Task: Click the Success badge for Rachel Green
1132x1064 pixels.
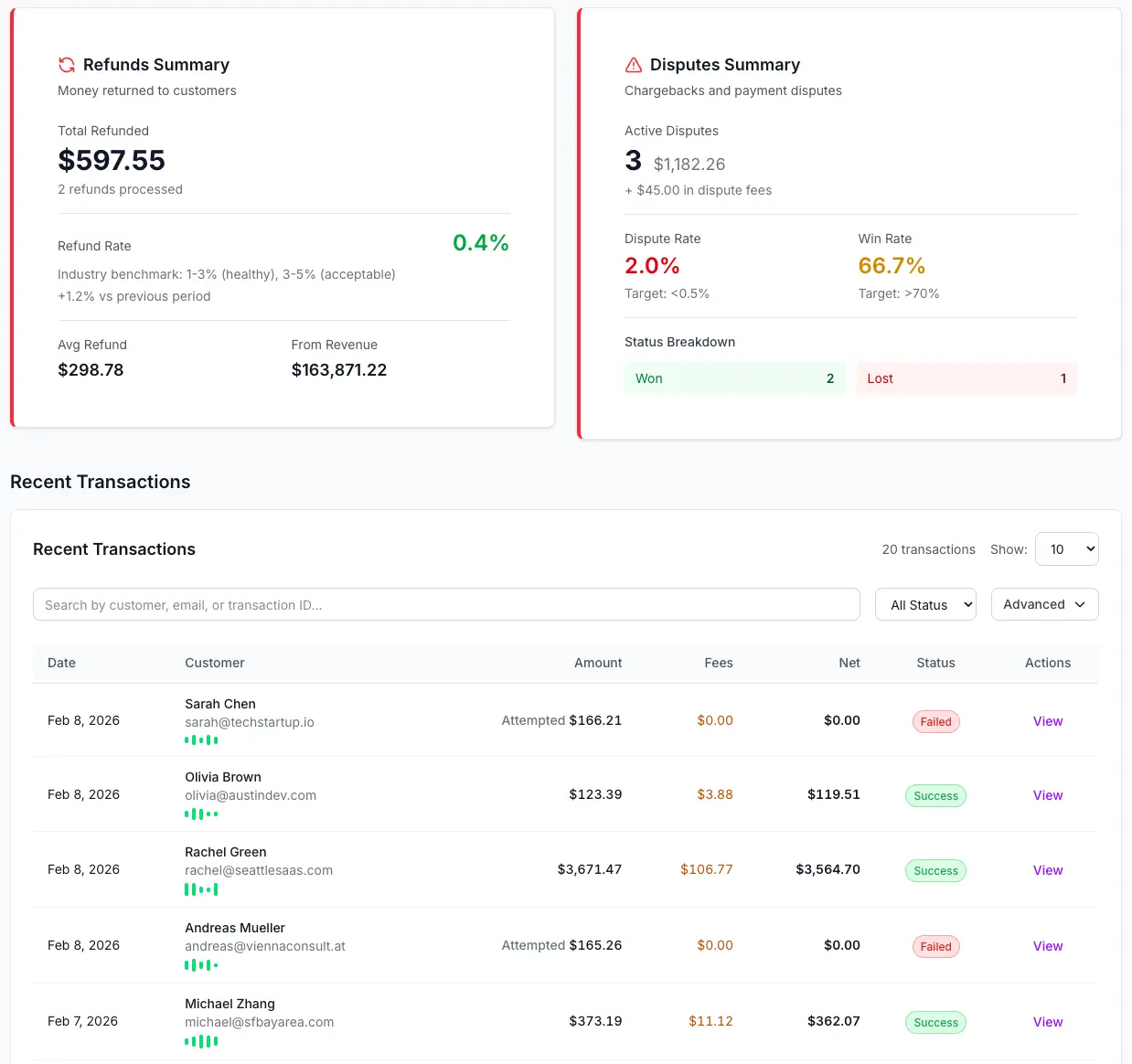Action: pos(935,871)
